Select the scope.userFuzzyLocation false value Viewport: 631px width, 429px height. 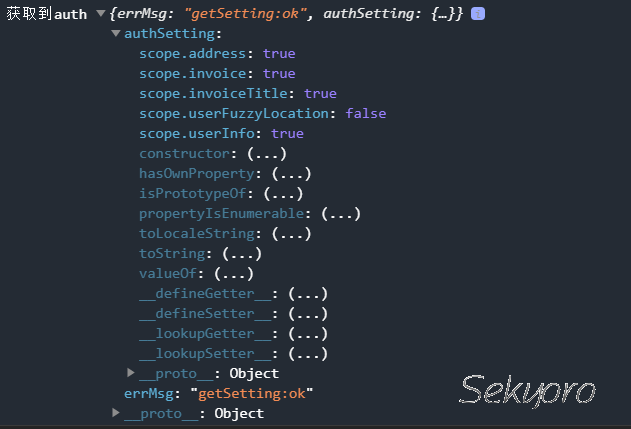(x=366, y=113)
